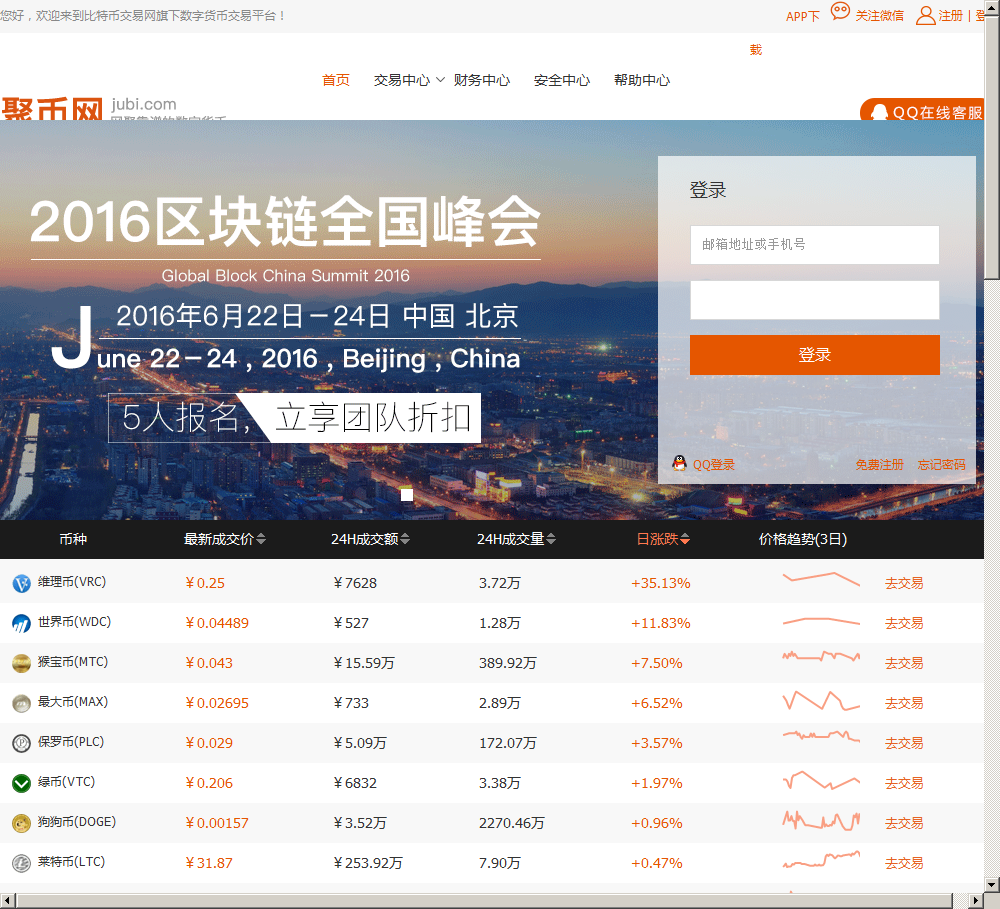Click the 忘记密码 link
The image size is (1000, 909).
pos(941,464)
